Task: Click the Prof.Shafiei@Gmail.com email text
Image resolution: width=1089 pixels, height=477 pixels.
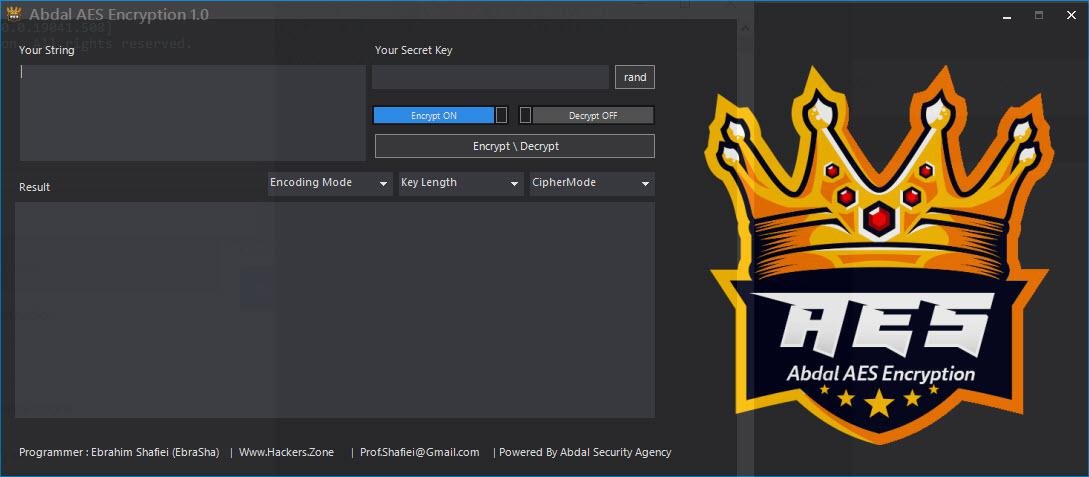Action: 419,452
